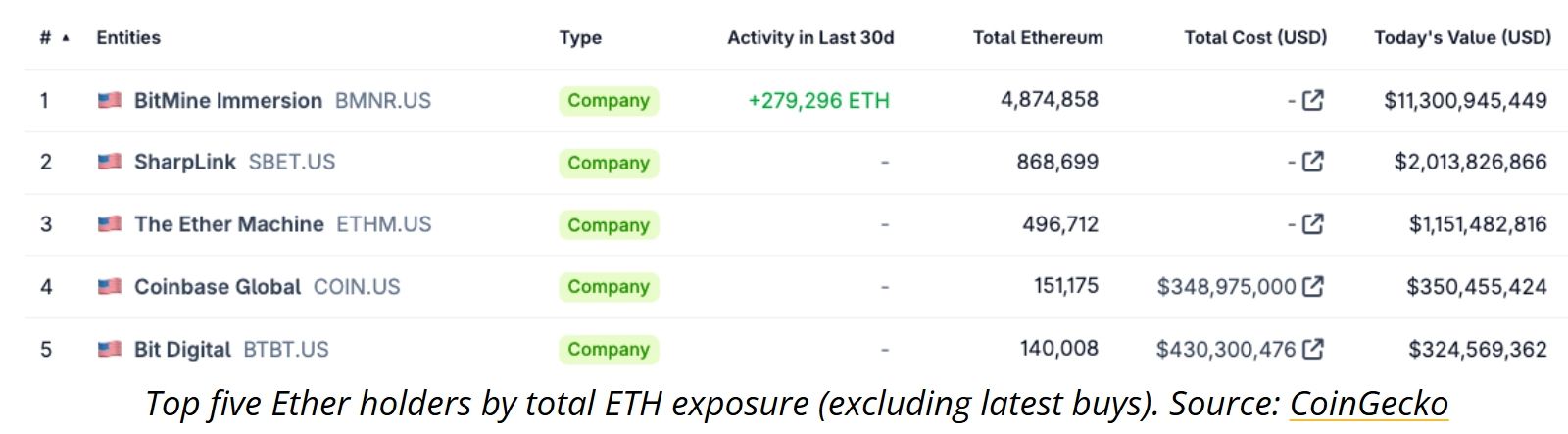The height and width of the screenshot is (434, 1568).
Task: Open BitMine Immersion total cost external link icon
Action: click(x=1313, y=100)
